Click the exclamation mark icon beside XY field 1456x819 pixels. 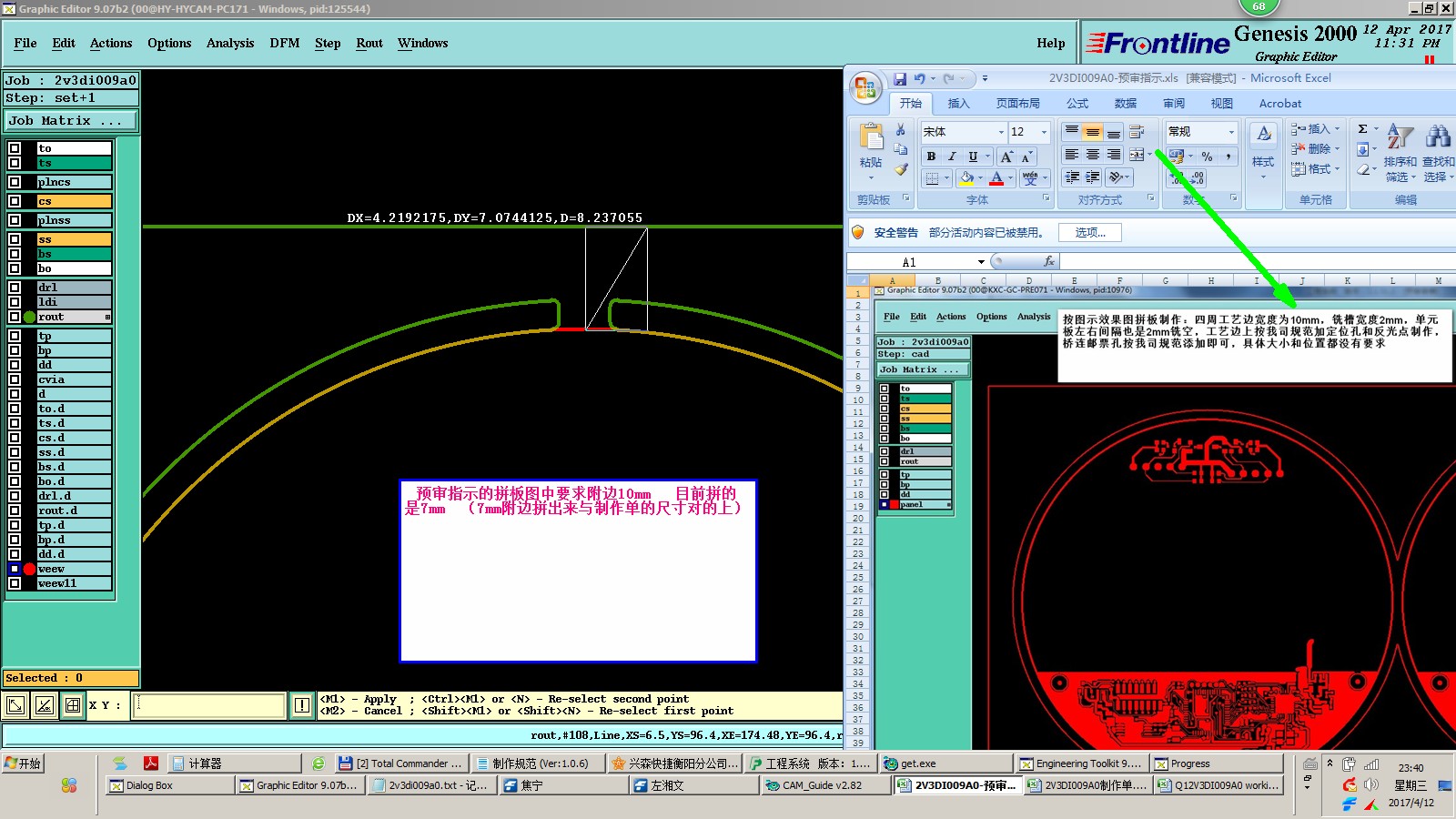point(302,705)
